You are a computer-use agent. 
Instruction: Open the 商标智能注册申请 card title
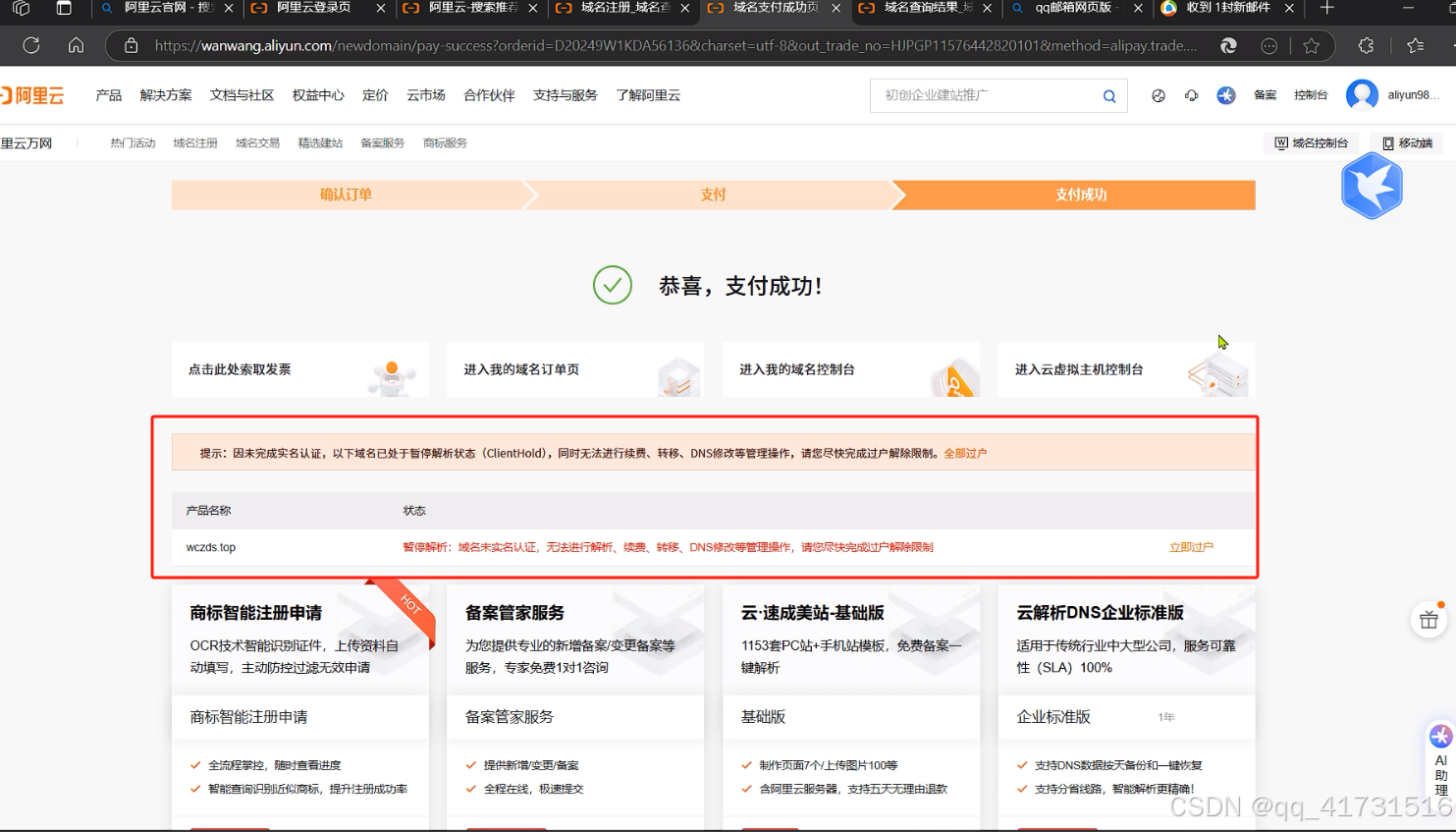(x=256, y=613)
